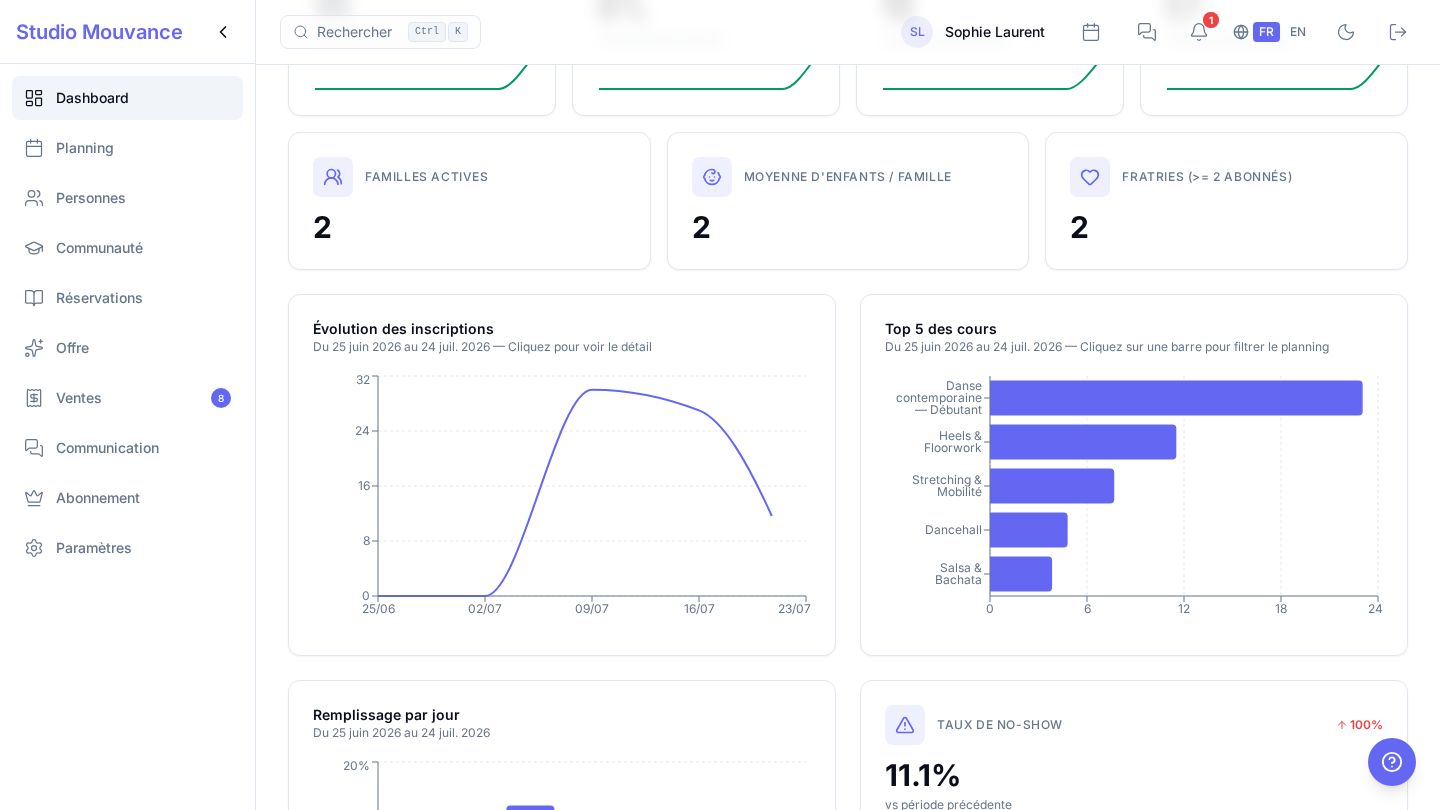The image size is (1440, 810).
Task: Toggle dark mode with moon icon
Action: 1346,32
